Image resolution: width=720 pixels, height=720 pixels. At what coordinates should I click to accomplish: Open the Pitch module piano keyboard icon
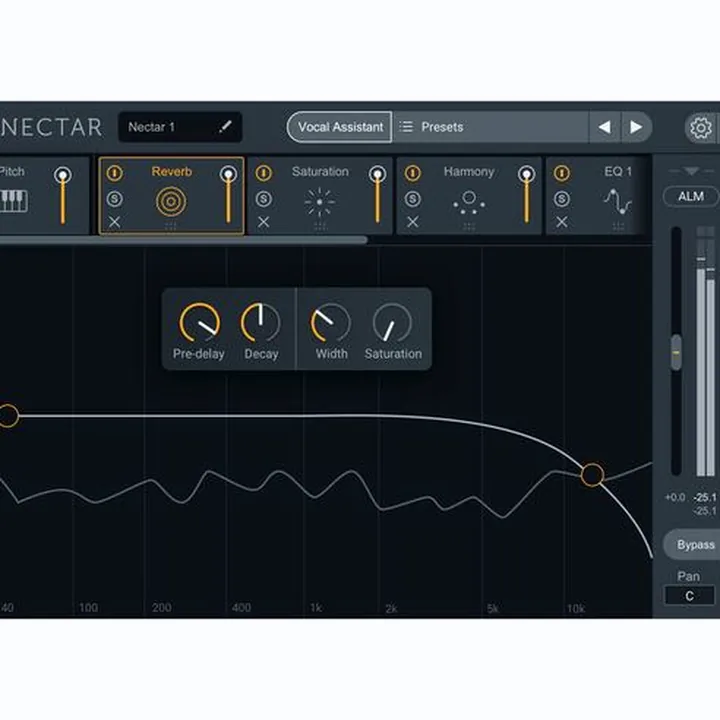tap(14, 201)
